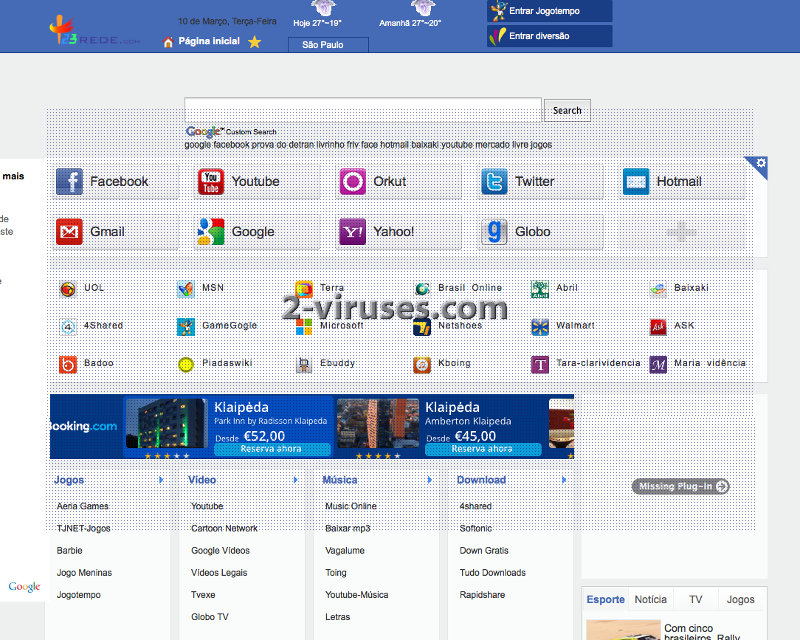The height and width of the screenshot is (640, 800).
Task: Switch to the Notícia tab
Action: [651, 599]
